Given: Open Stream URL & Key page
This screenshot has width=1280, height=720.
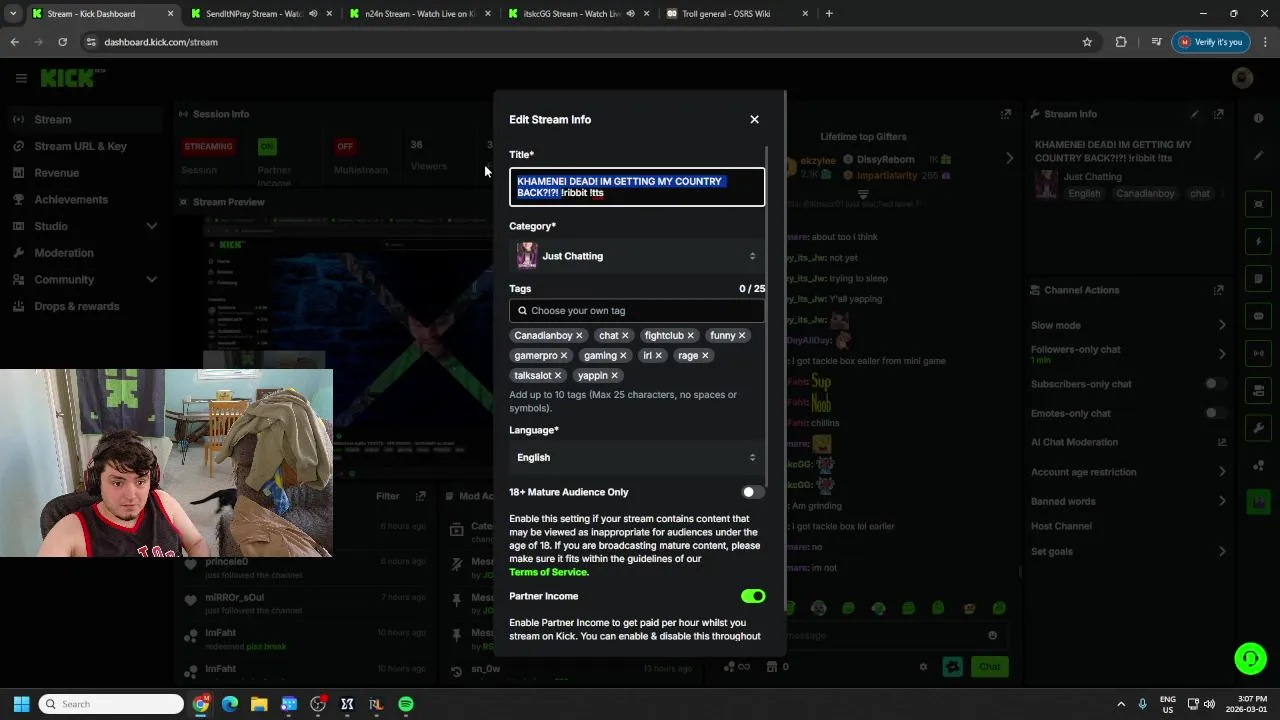Looking at the screenshot, I should [85, 146].
